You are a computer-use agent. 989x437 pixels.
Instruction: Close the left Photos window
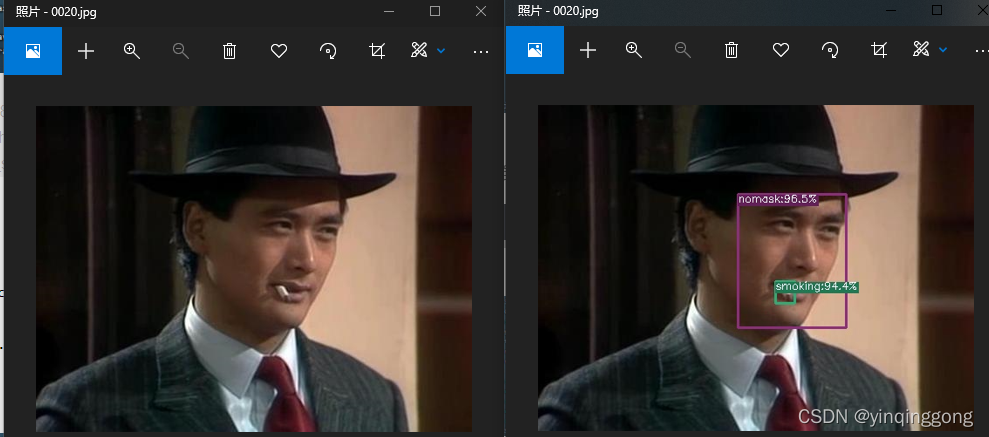coord(481,11)
